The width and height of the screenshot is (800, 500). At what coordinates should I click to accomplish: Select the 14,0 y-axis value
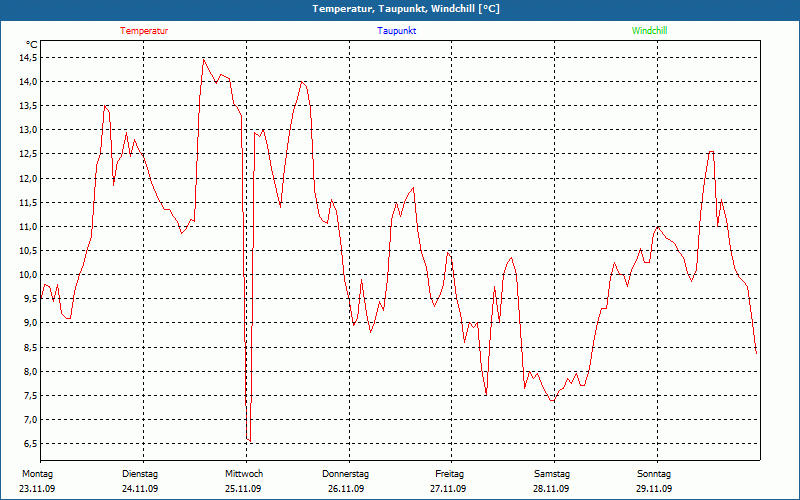pos(28,82)
